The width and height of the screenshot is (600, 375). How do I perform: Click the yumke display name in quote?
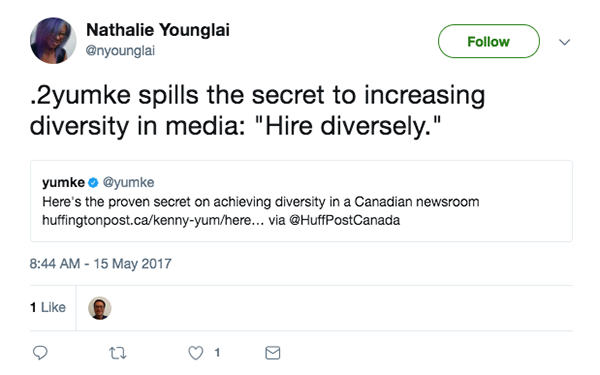[63, 182]
